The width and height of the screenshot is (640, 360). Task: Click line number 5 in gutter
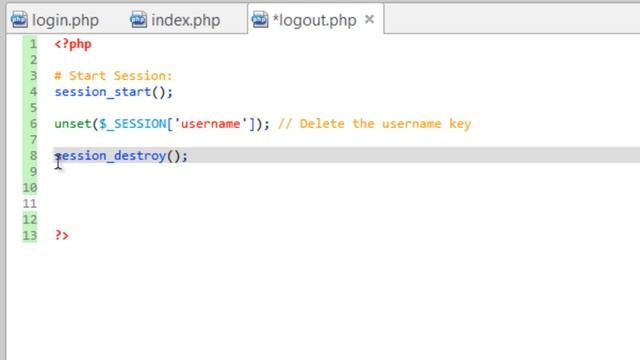(x=33, y=108)
